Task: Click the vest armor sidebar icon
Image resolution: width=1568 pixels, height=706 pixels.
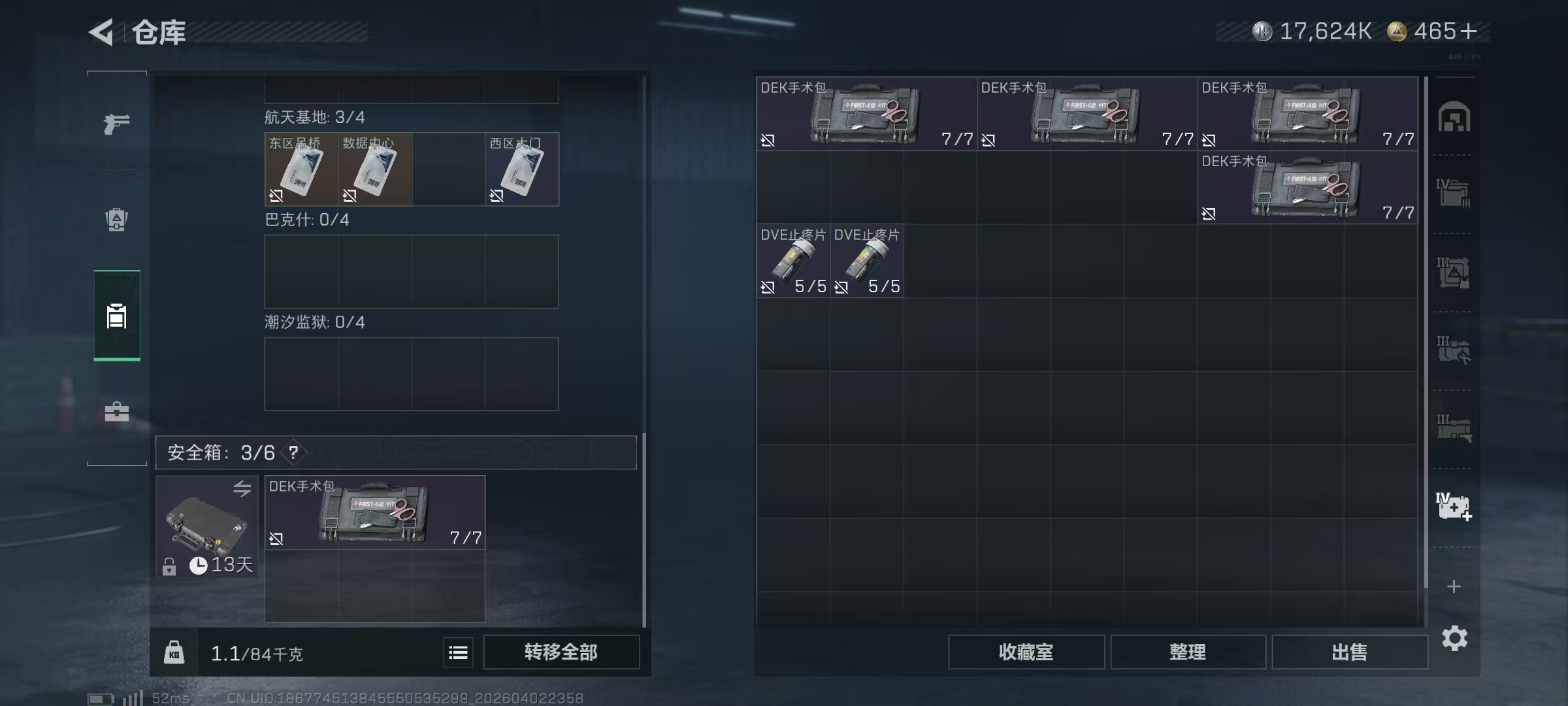Action: 117,219
